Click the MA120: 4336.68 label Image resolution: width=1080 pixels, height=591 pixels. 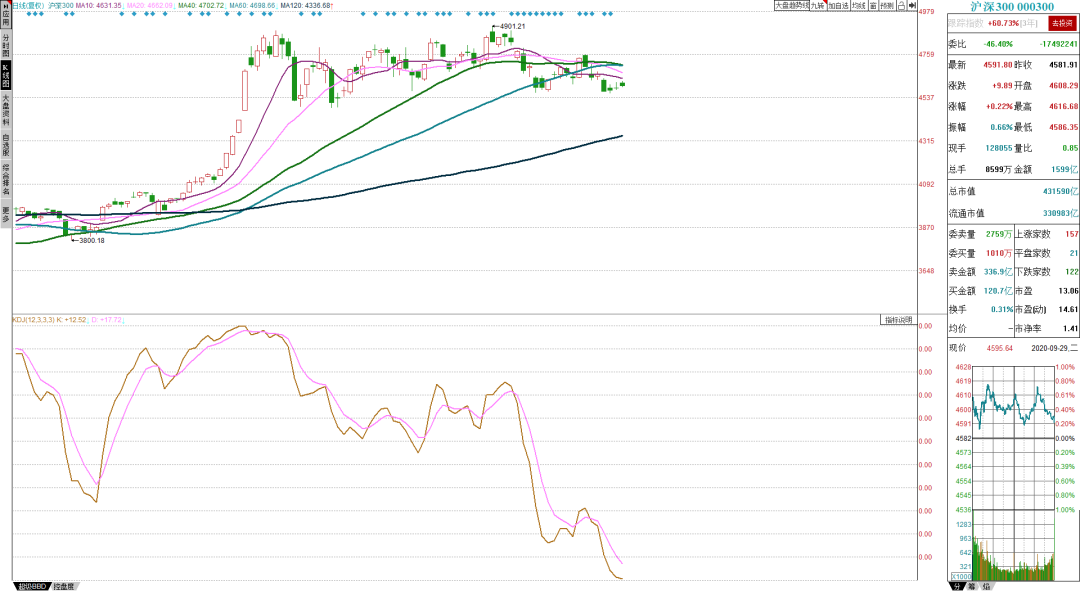click(x=305, y=6)
